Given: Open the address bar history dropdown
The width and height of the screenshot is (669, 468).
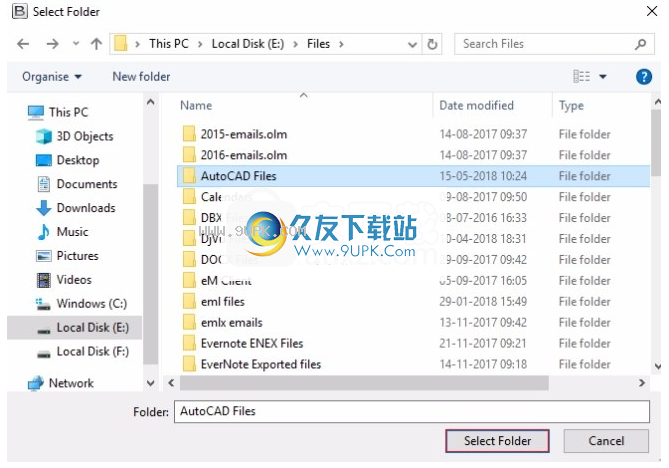Looking at the screenshot, I should [x=412, y=44].
